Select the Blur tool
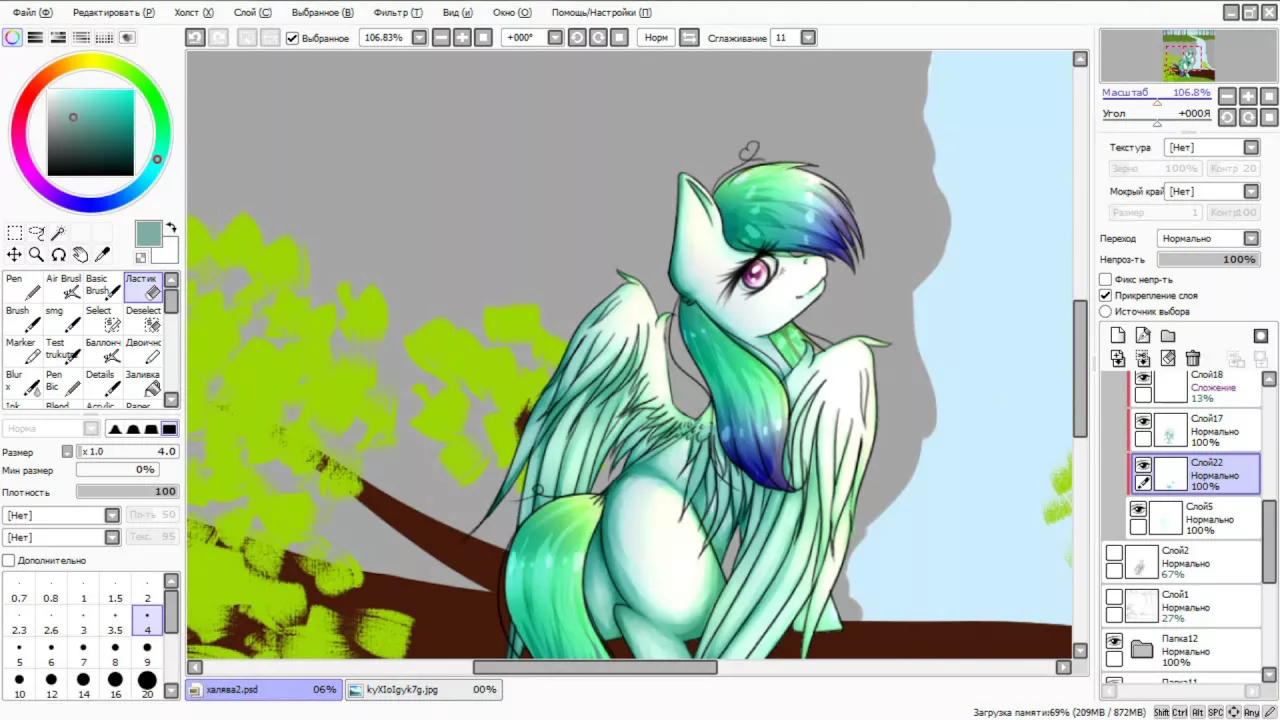The height and width of the screenshot is (720, 1280). click(23, 383)
